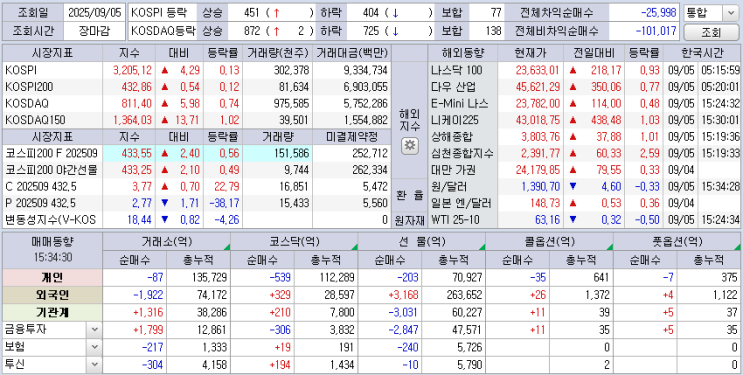Click 상해종합 row label
The width and height of the screenshot is (743, 375).
tap(452, 137)
